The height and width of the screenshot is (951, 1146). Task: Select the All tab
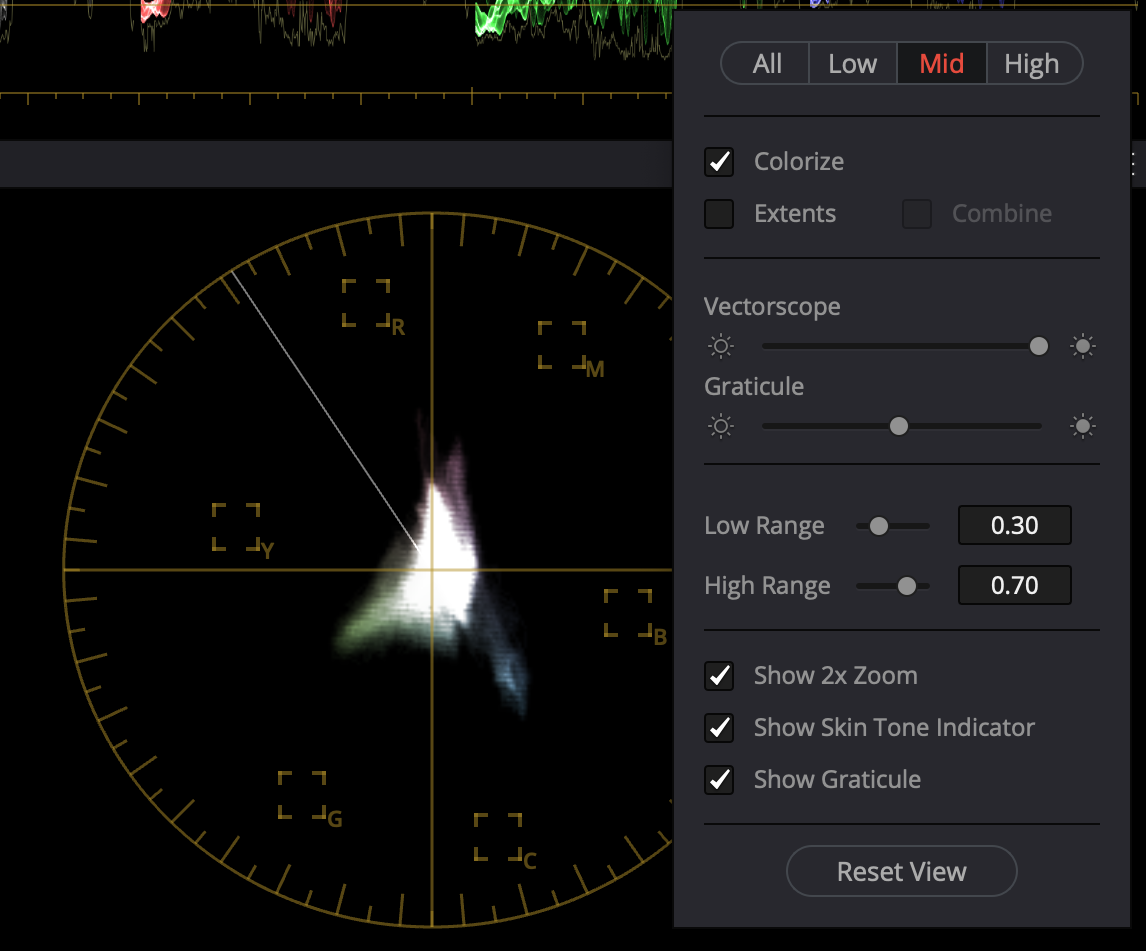[766, 64]
